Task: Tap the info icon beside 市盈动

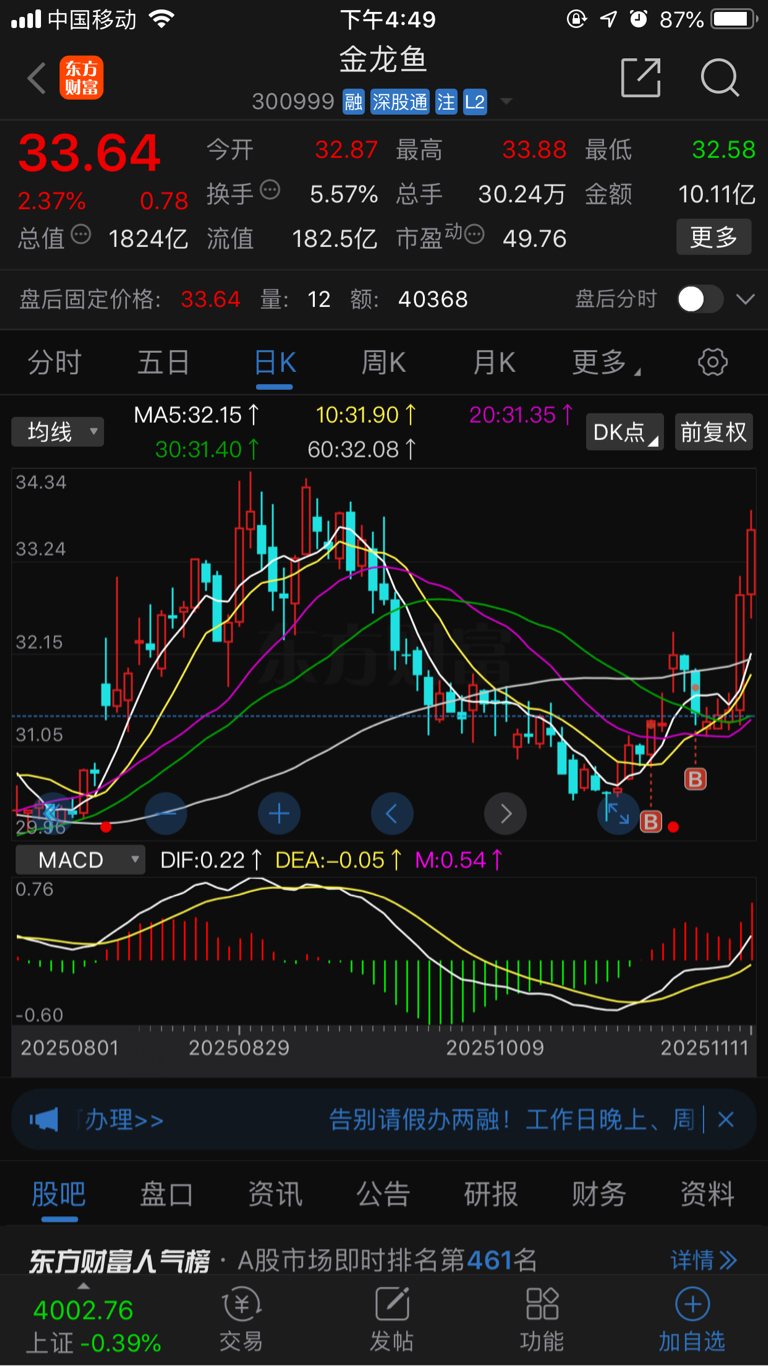Action: tap(475, 235)
